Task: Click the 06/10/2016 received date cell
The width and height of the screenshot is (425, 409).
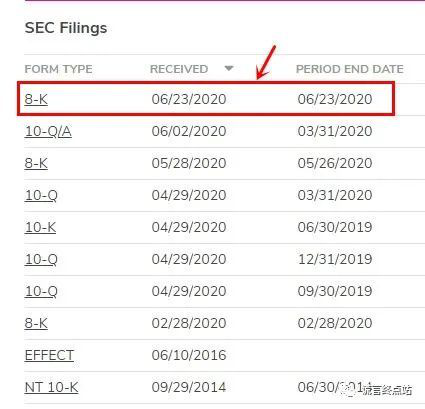Action: (189, 355)
